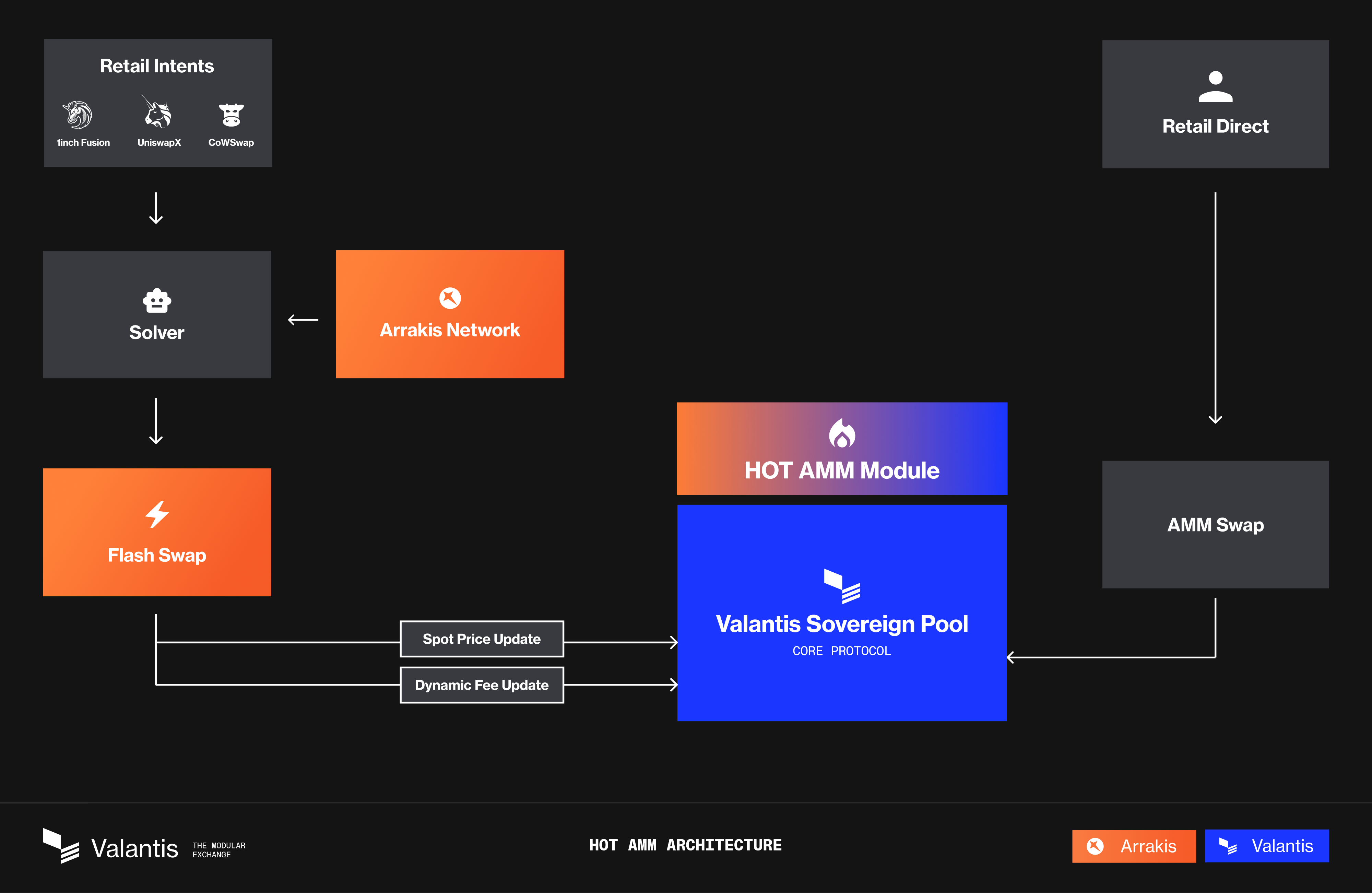Screen dimensions: 1372x893
Task: Click the Solver robot icon
Action: (157, 300)
